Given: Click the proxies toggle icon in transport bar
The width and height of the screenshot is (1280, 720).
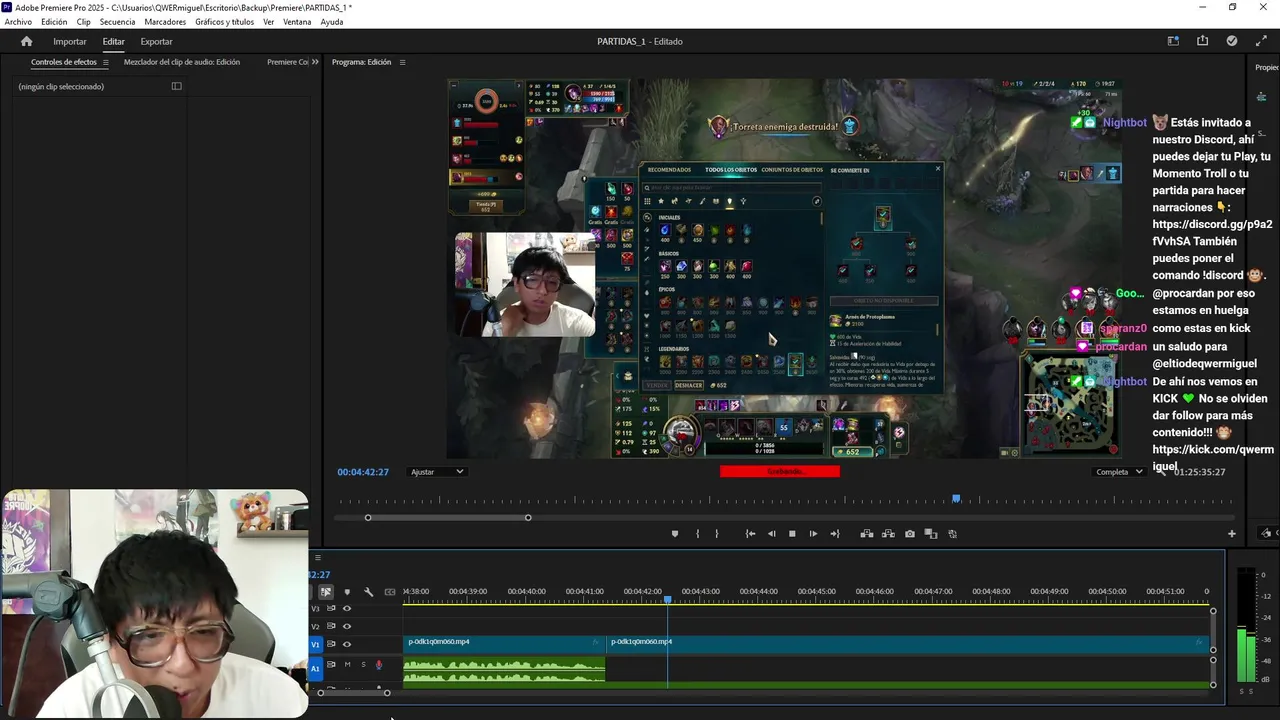Looking at the screenshot, I should coord(952,534).
